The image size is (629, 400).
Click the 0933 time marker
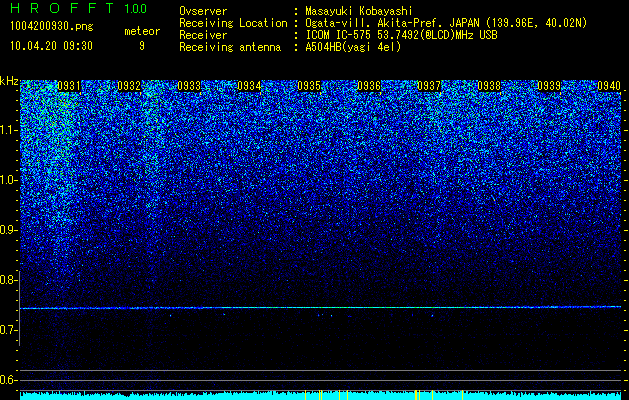point(189,86)
